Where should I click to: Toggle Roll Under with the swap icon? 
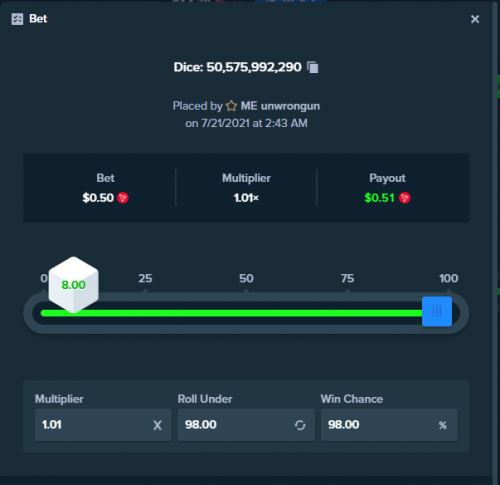[300, 425]
